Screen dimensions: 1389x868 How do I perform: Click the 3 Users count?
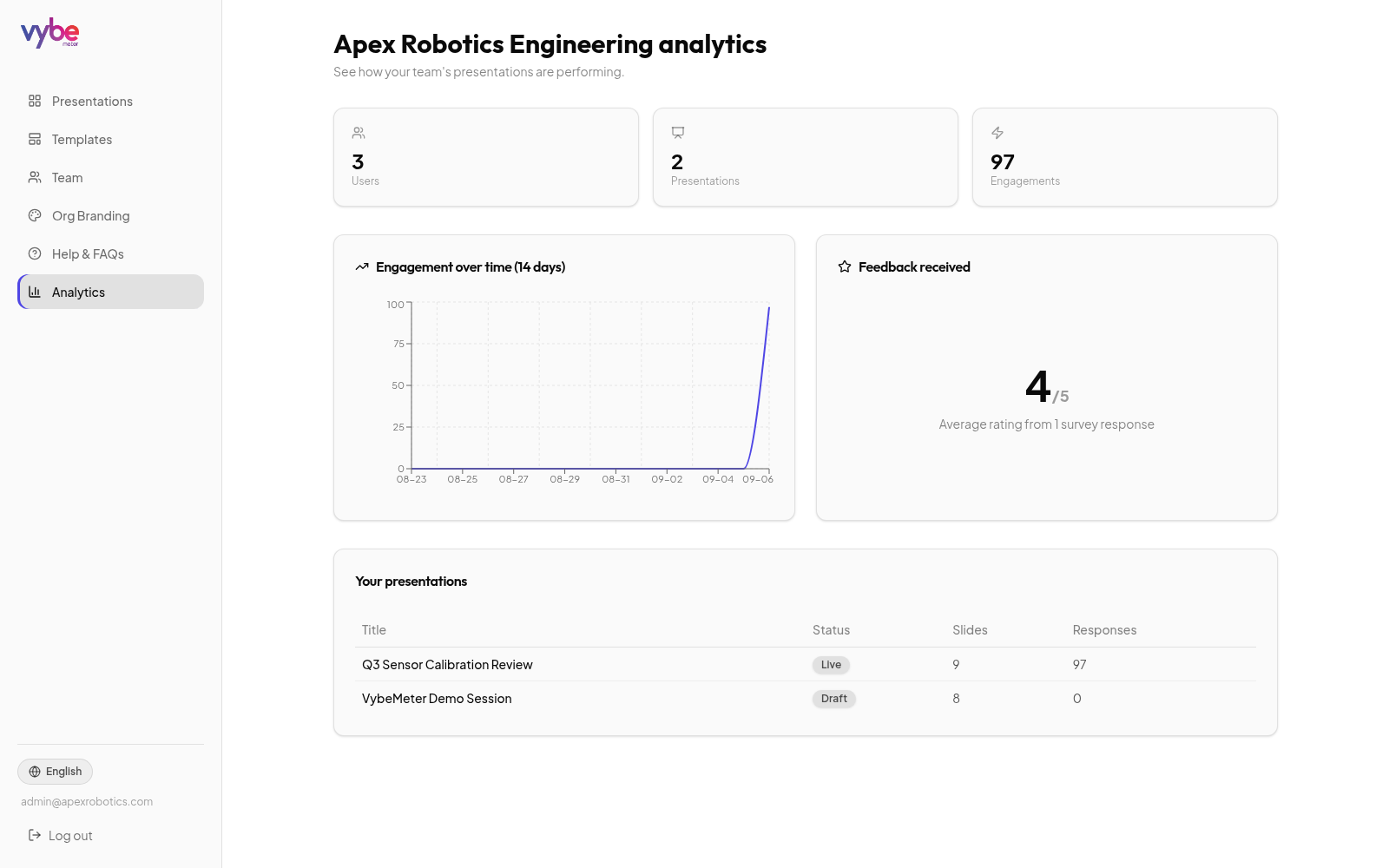pos(358,162)
